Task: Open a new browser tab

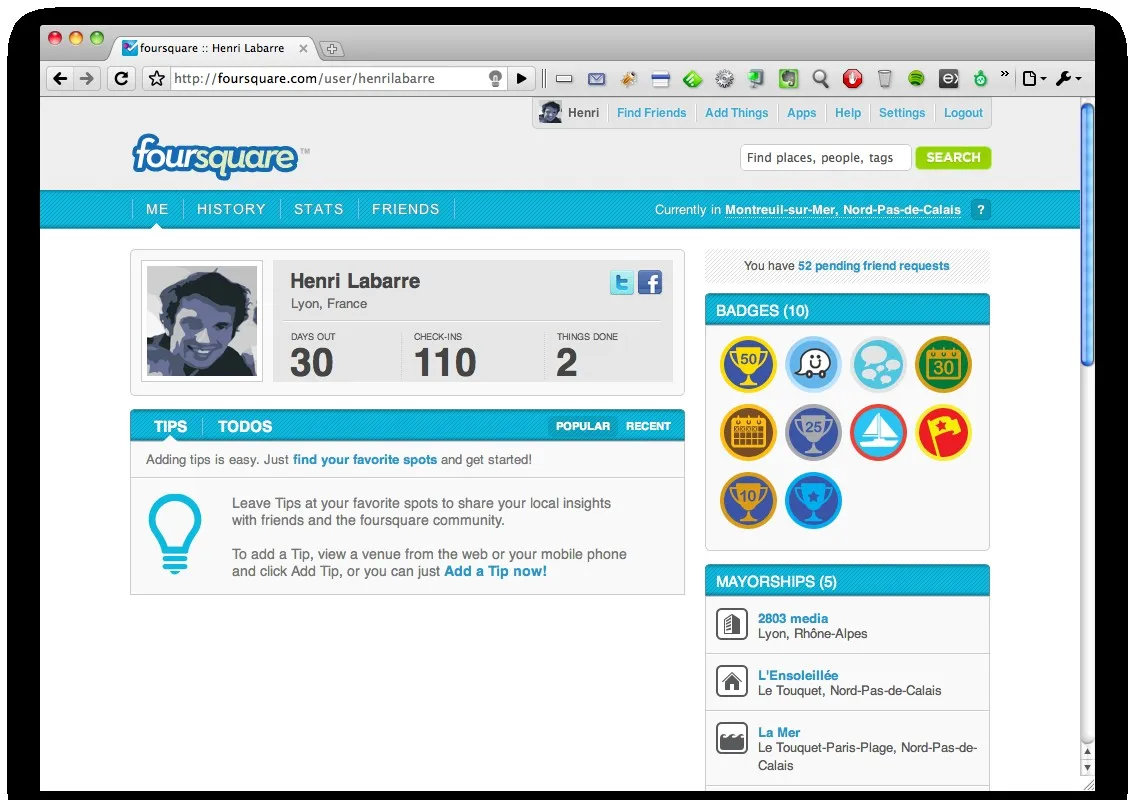Action: point(332,49)
